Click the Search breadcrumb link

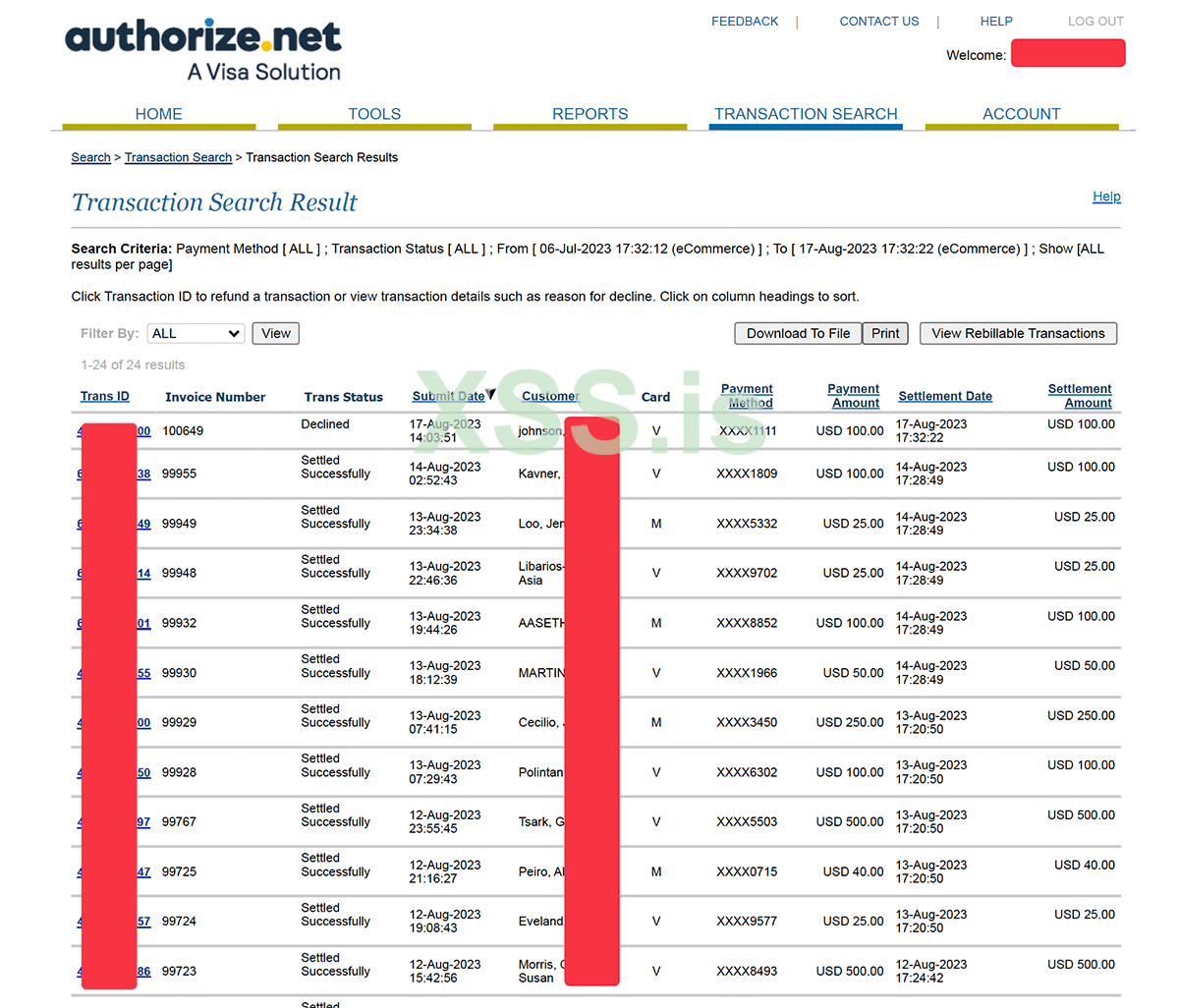pos(90,157)
